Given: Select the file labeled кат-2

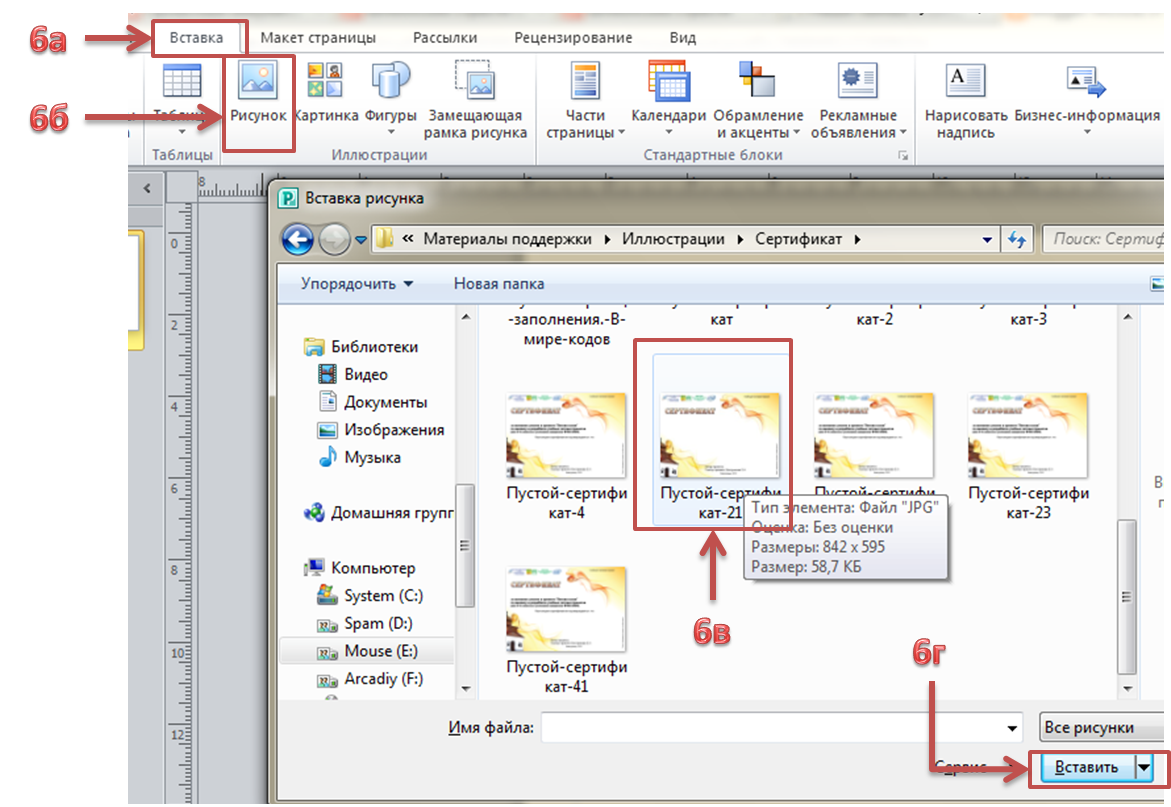Looking at the screenshot, I should [x=875, y=320].
